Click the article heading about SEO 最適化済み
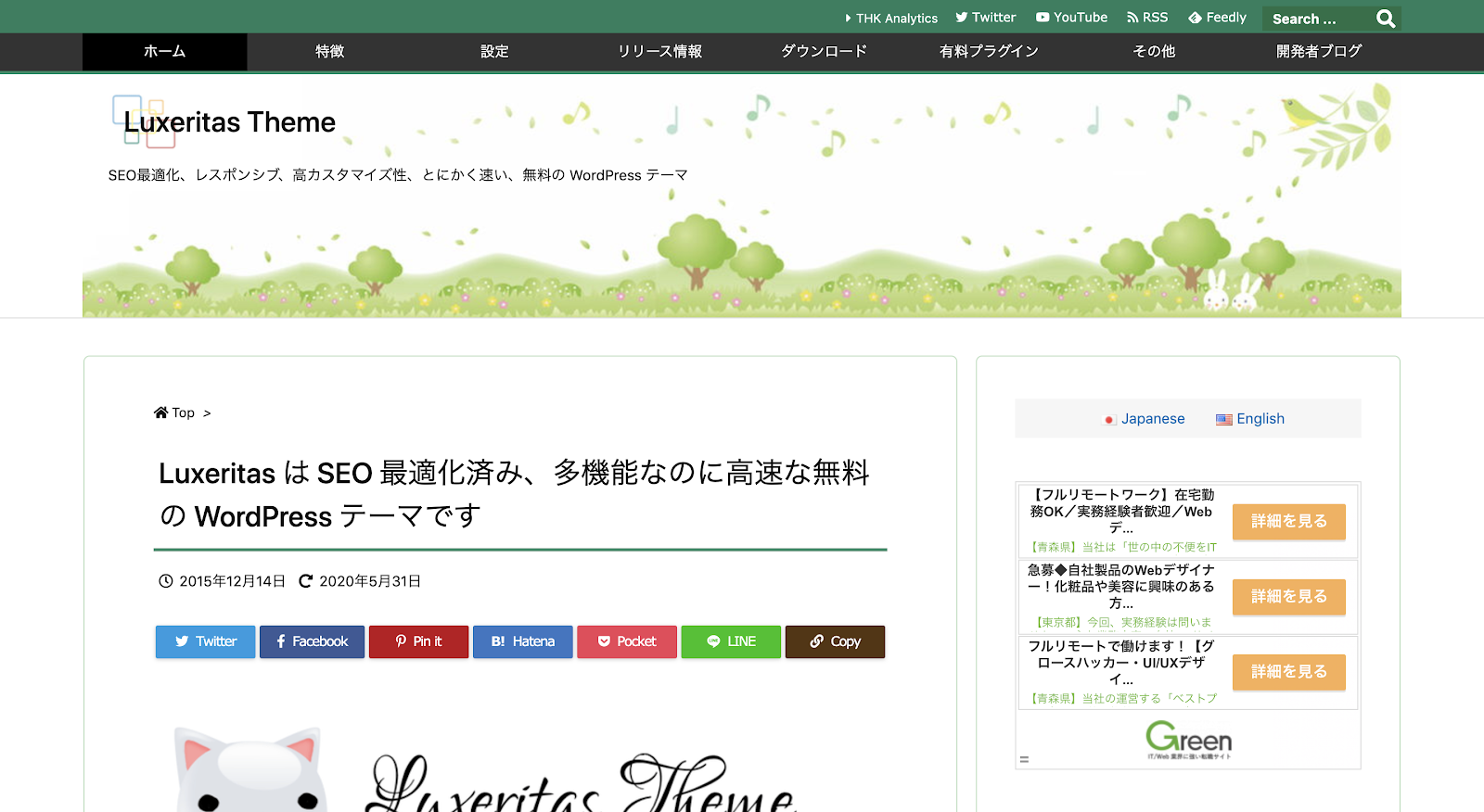 coord(515,494)
